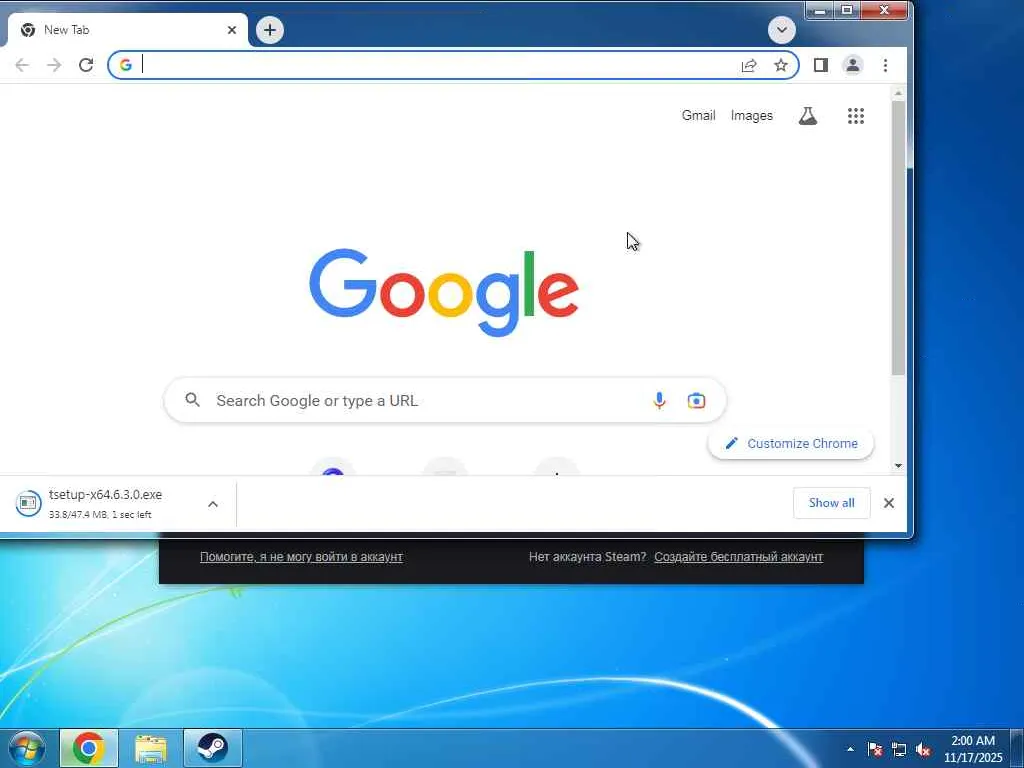Screen dimensions: 1024x768
Task: Click the muted volume tray icon
Action: (923, 750)
